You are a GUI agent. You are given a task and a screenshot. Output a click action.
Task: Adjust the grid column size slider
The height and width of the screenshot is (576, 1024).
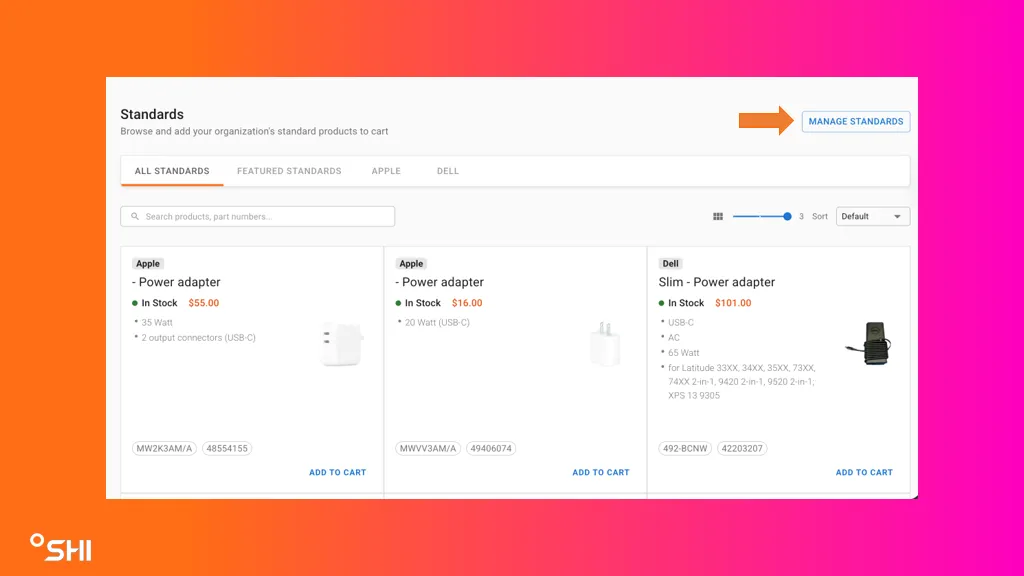point(761,216)
